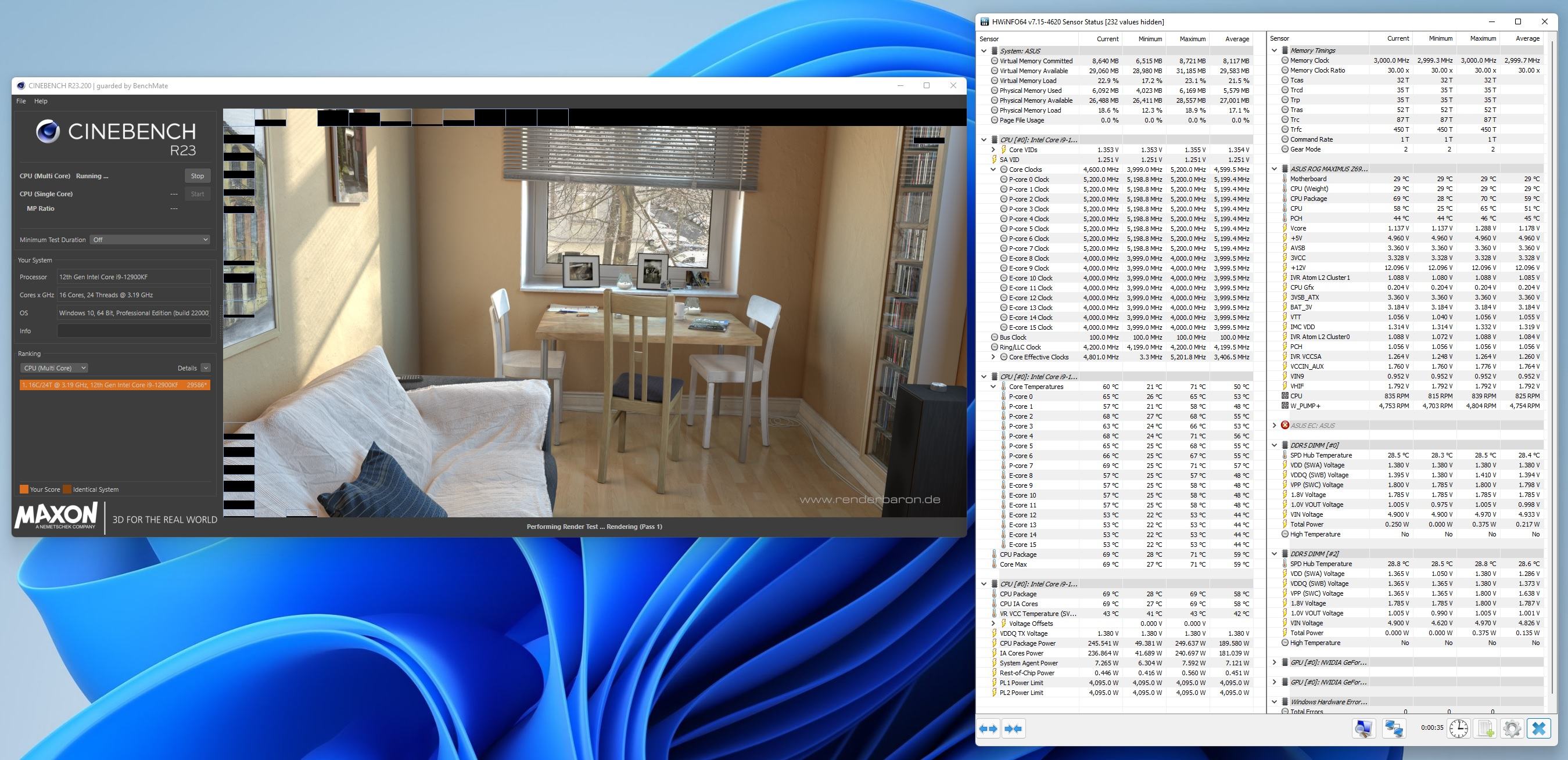Open the Help menu in Cinebench

click(x=41, y=101)
